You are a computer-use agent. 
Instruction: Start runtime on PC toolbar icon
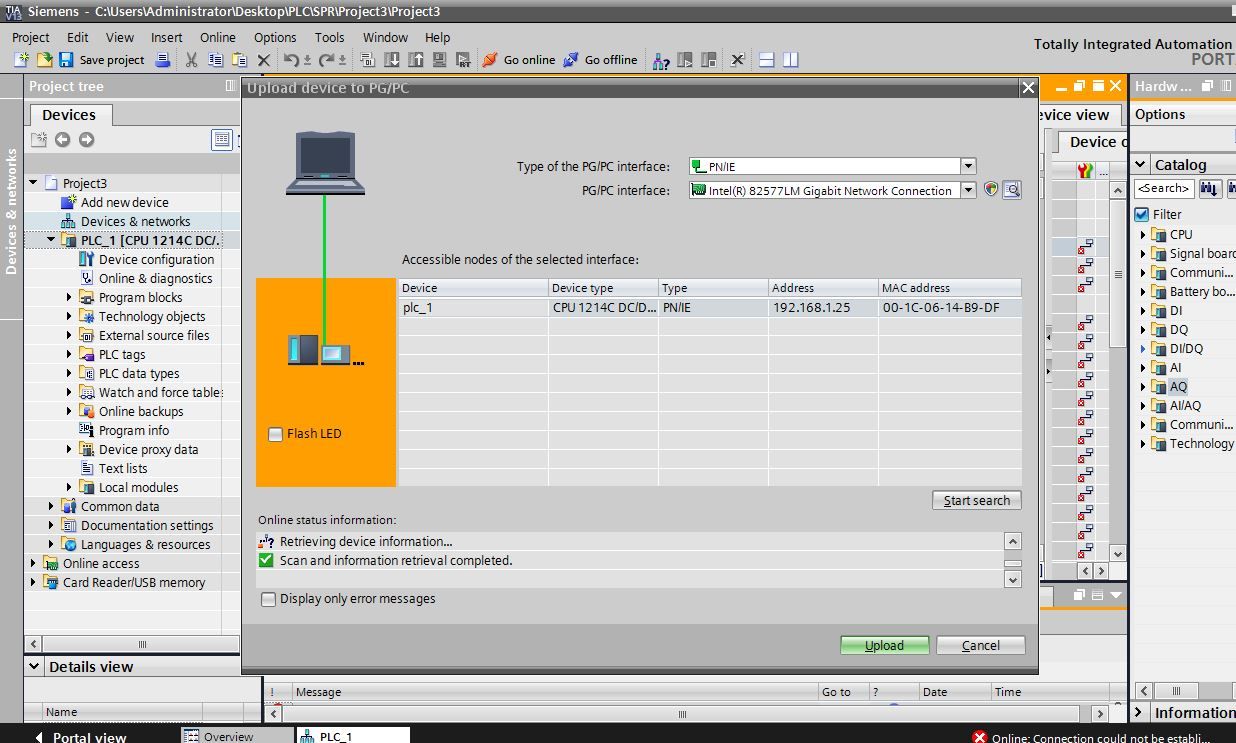pyautogui.click(x=463, y=60)
